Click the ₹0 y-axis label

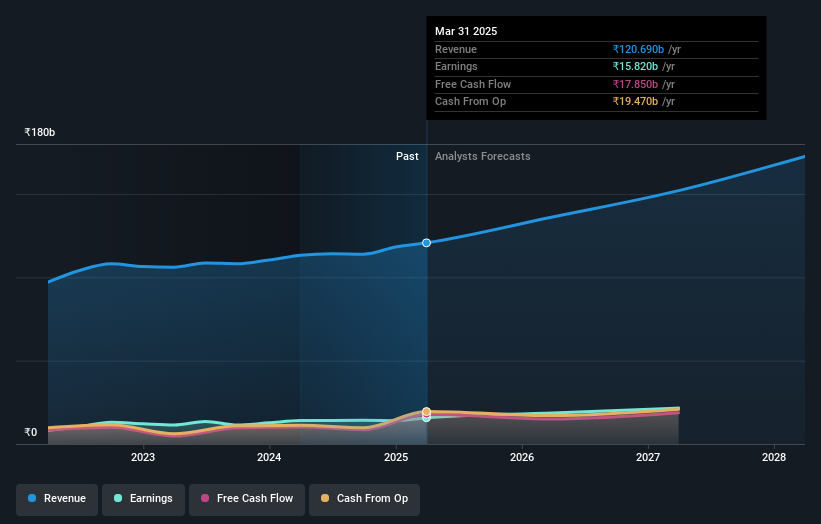coord(31,432)
